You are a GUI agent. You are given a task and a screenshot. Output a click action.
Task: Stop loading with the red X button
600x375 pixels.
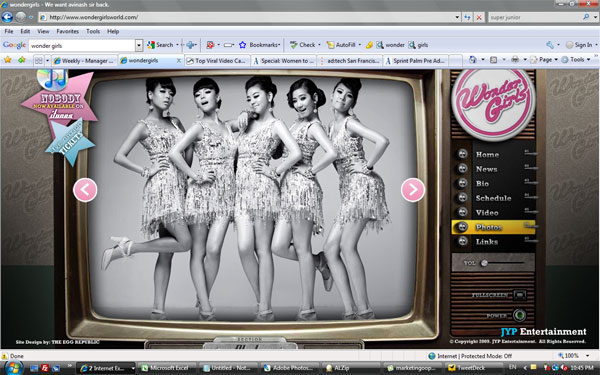[x=479, y=17]
